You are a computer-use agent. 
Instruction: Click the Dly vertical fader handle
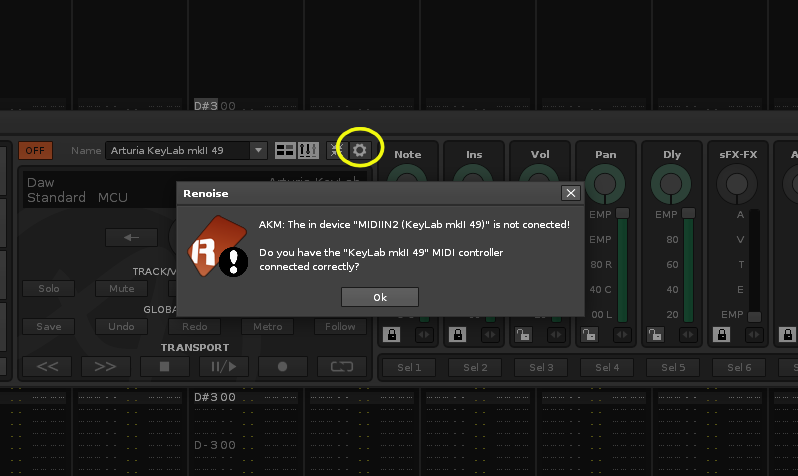point(688,213)
